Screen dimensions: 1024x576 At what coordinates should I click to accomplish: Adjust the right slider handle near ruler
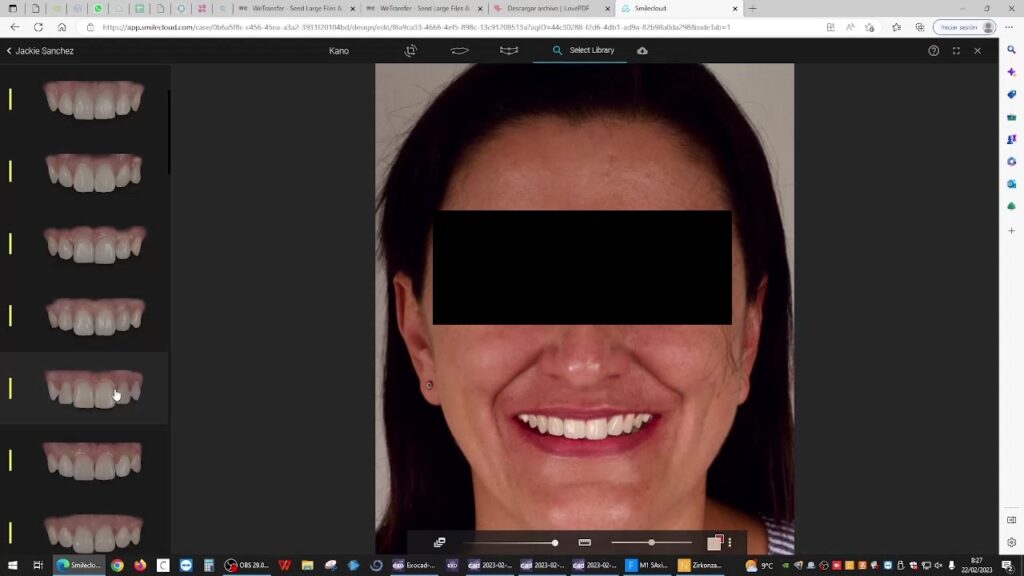point(651,542)
